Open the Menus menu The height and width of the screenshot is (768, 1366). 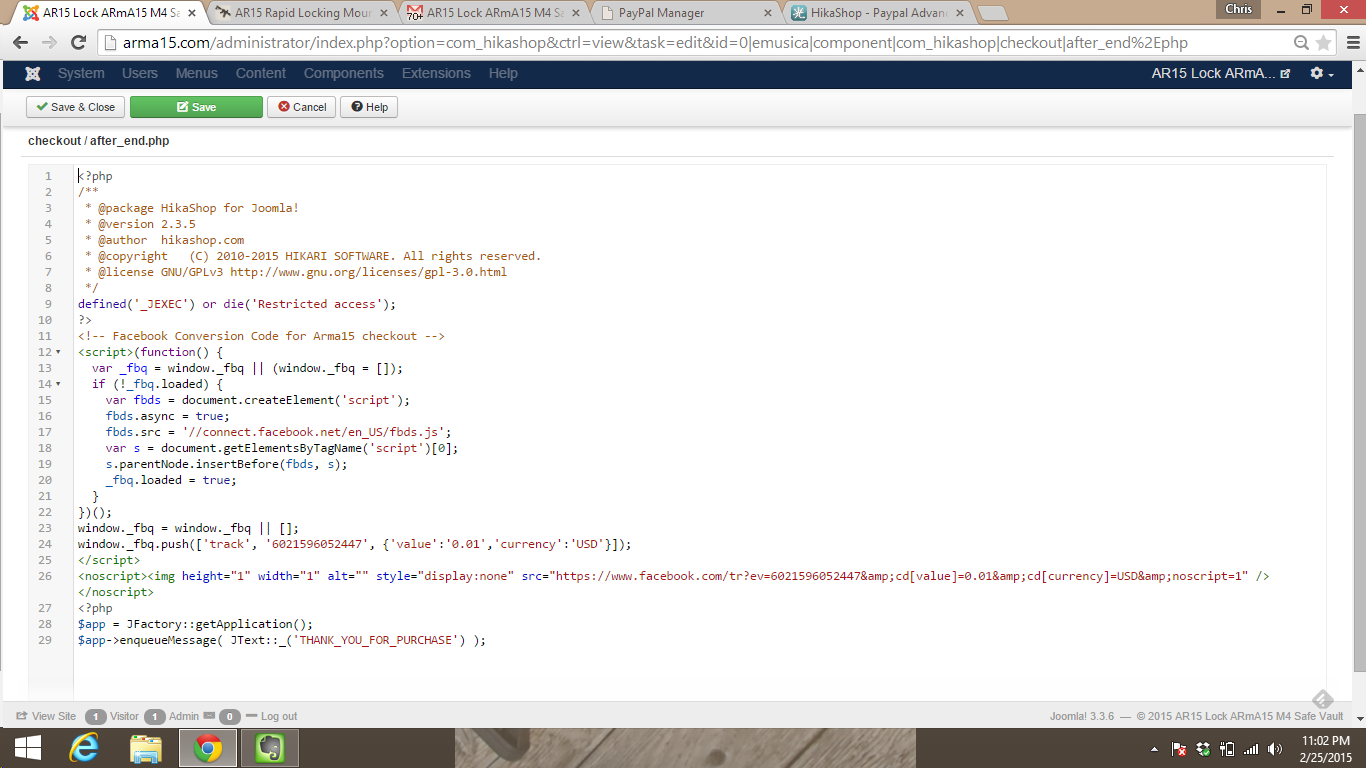196,74
